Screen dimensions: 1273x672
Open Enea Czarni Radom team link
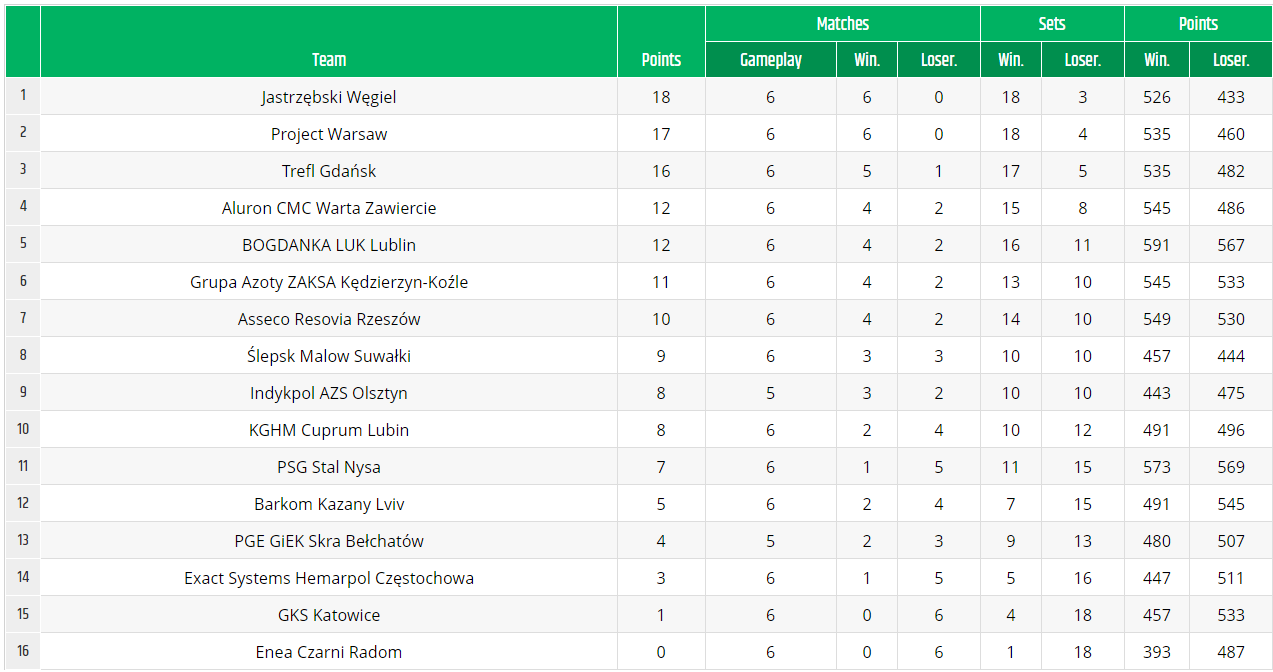329,652
